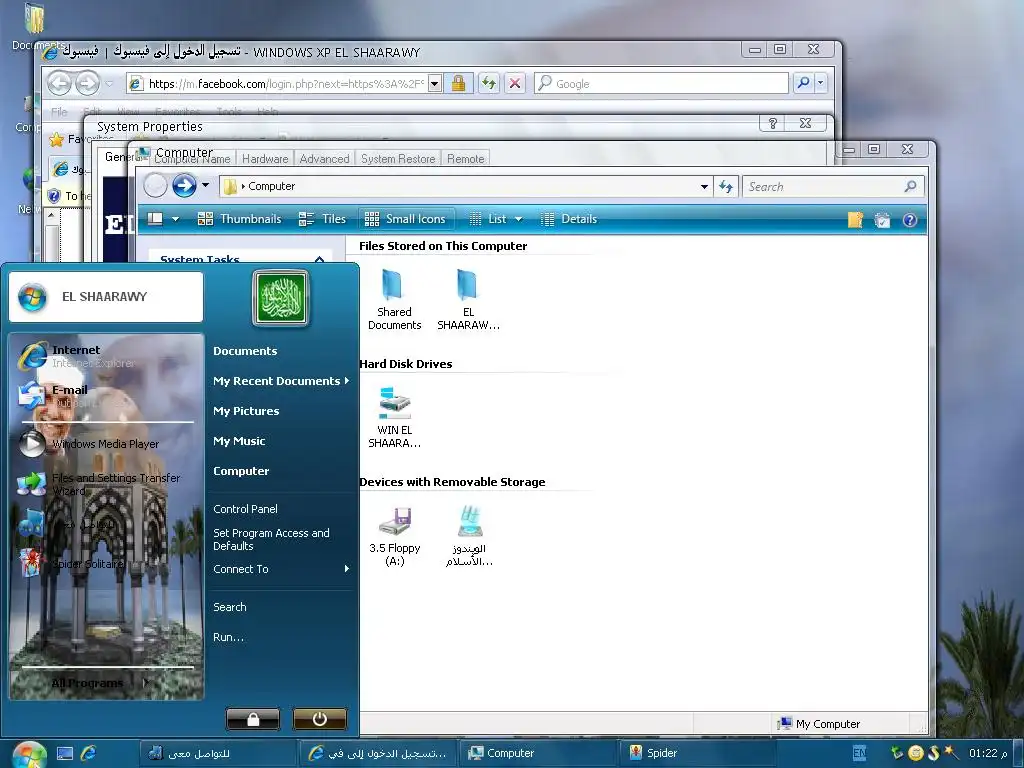
Task: Click the browser back button
Action: [59, 83]
